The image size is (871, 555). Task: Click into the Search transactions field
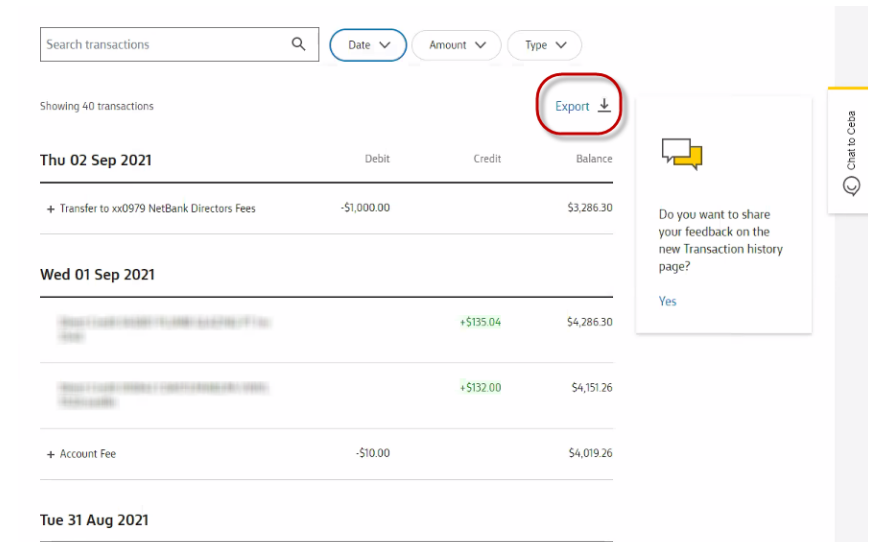click(x=165, y=44)
